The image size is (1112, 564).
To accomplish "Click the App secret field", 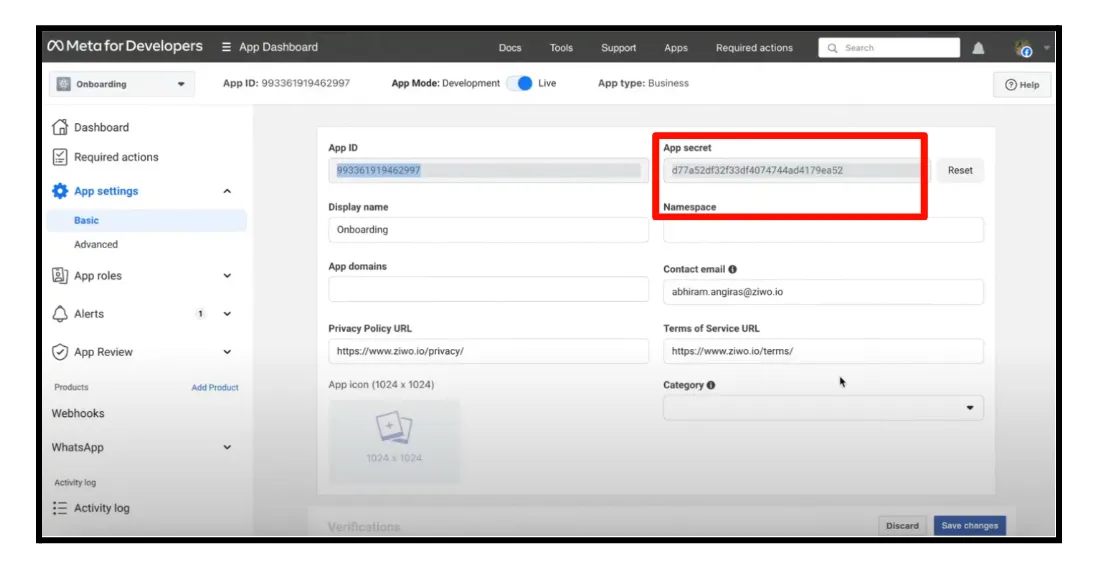I will point(796,170).
